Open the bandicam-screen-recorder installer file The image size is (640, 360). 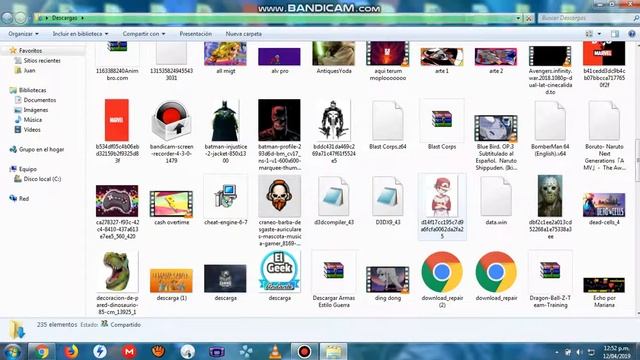[171, 131]
